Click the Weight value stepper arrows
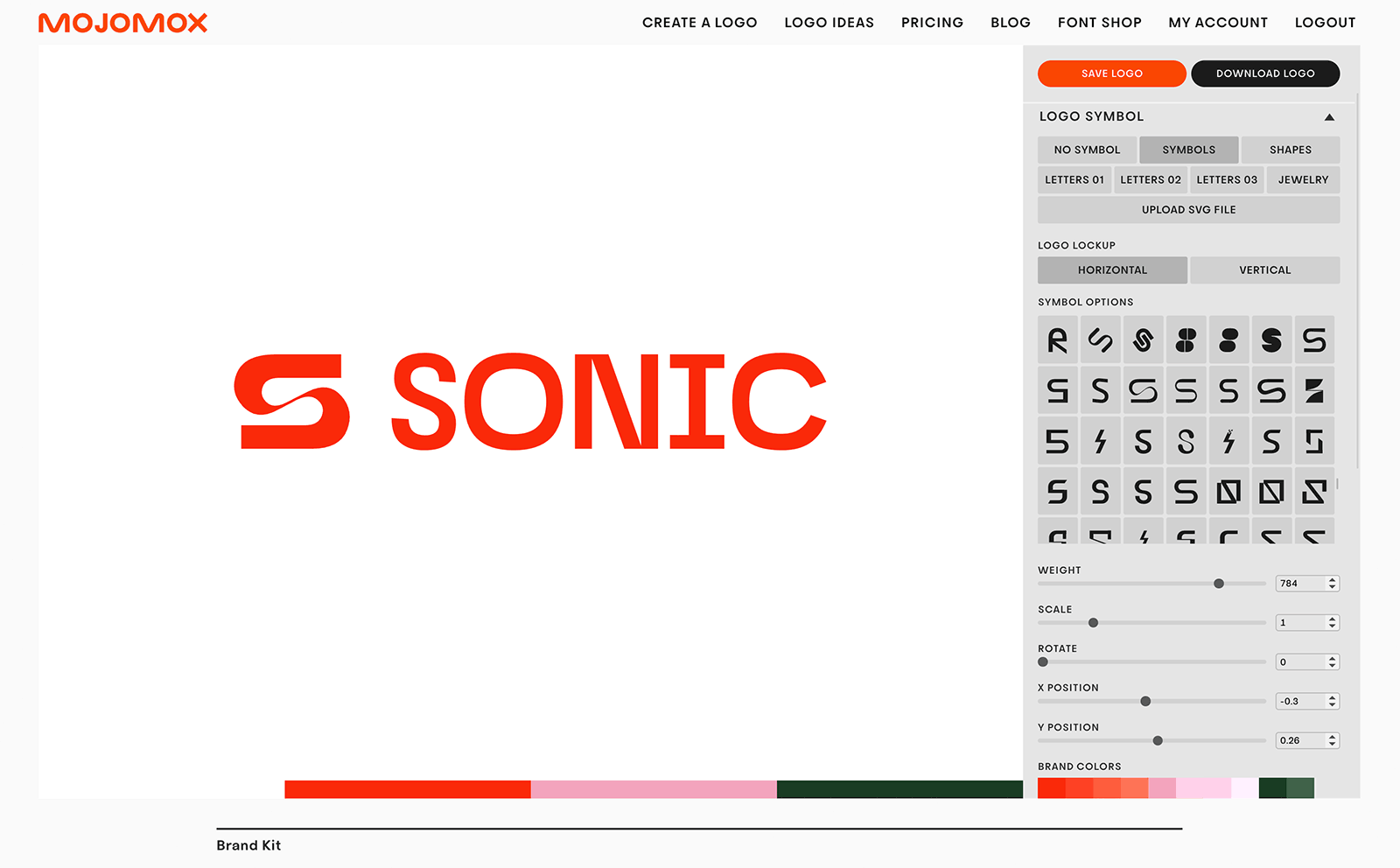Screen dimensions: 1400x868 pos(1332,583)
